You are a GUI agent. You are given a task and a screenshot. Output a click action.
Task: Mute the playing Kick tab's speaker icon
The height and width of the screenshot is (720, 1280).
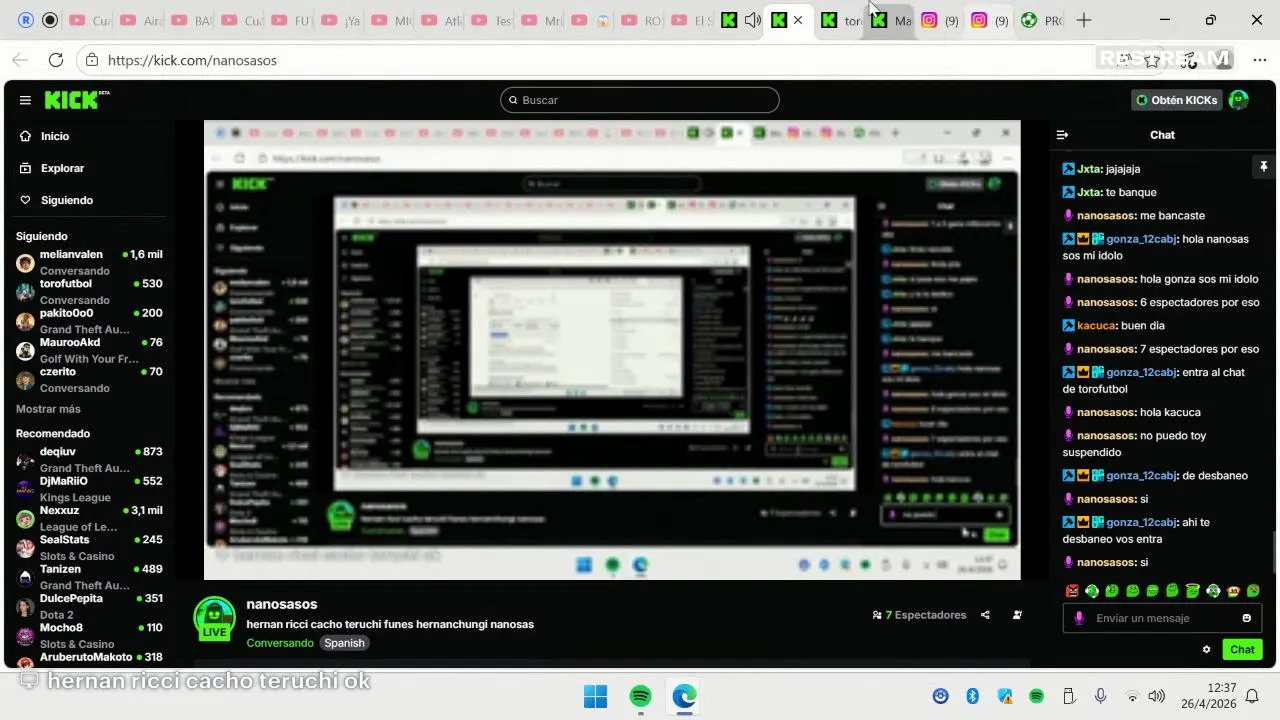753,20
